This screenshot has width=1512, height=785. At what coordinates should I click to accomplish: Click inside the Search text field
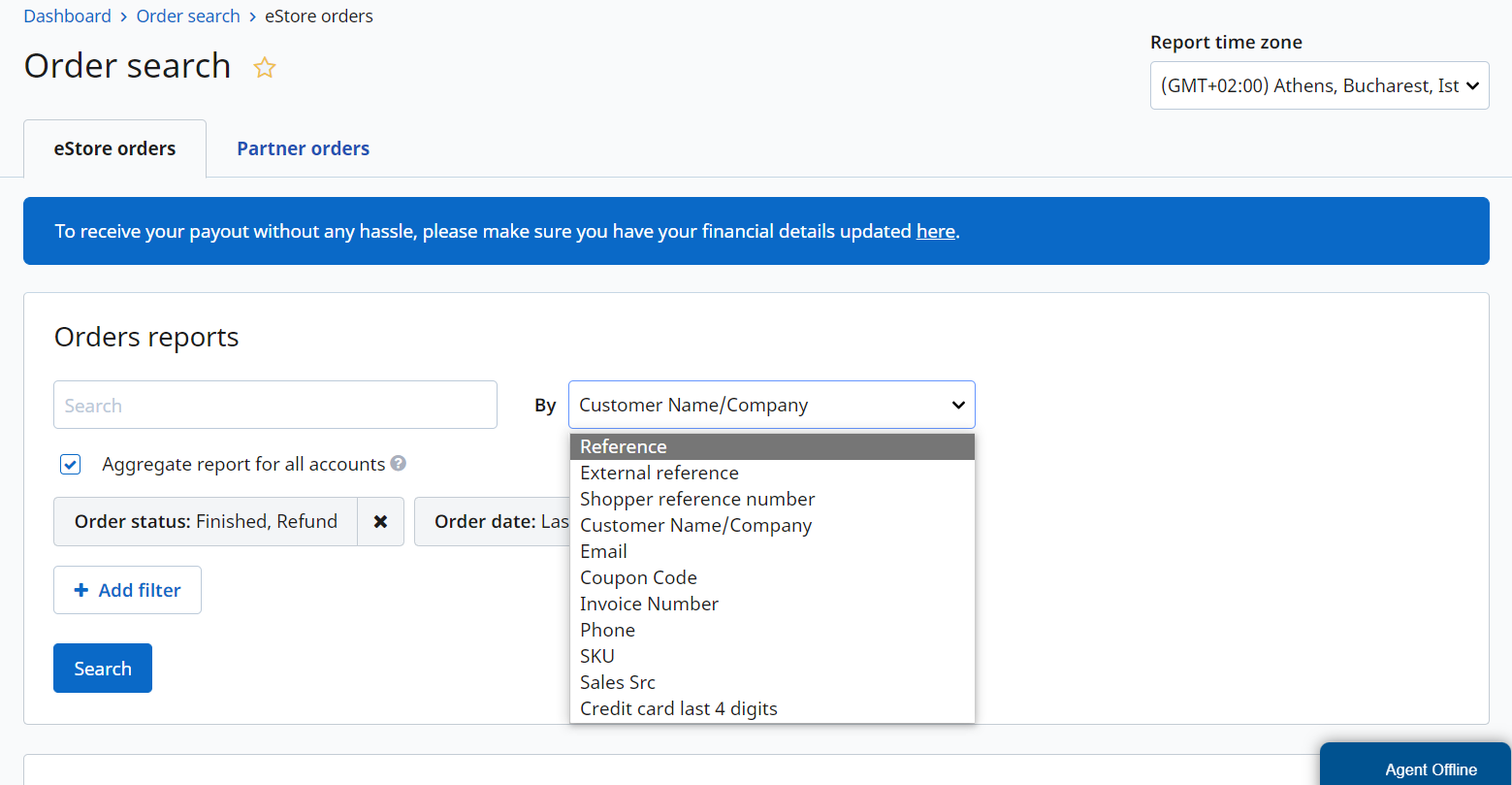[274, 405]
